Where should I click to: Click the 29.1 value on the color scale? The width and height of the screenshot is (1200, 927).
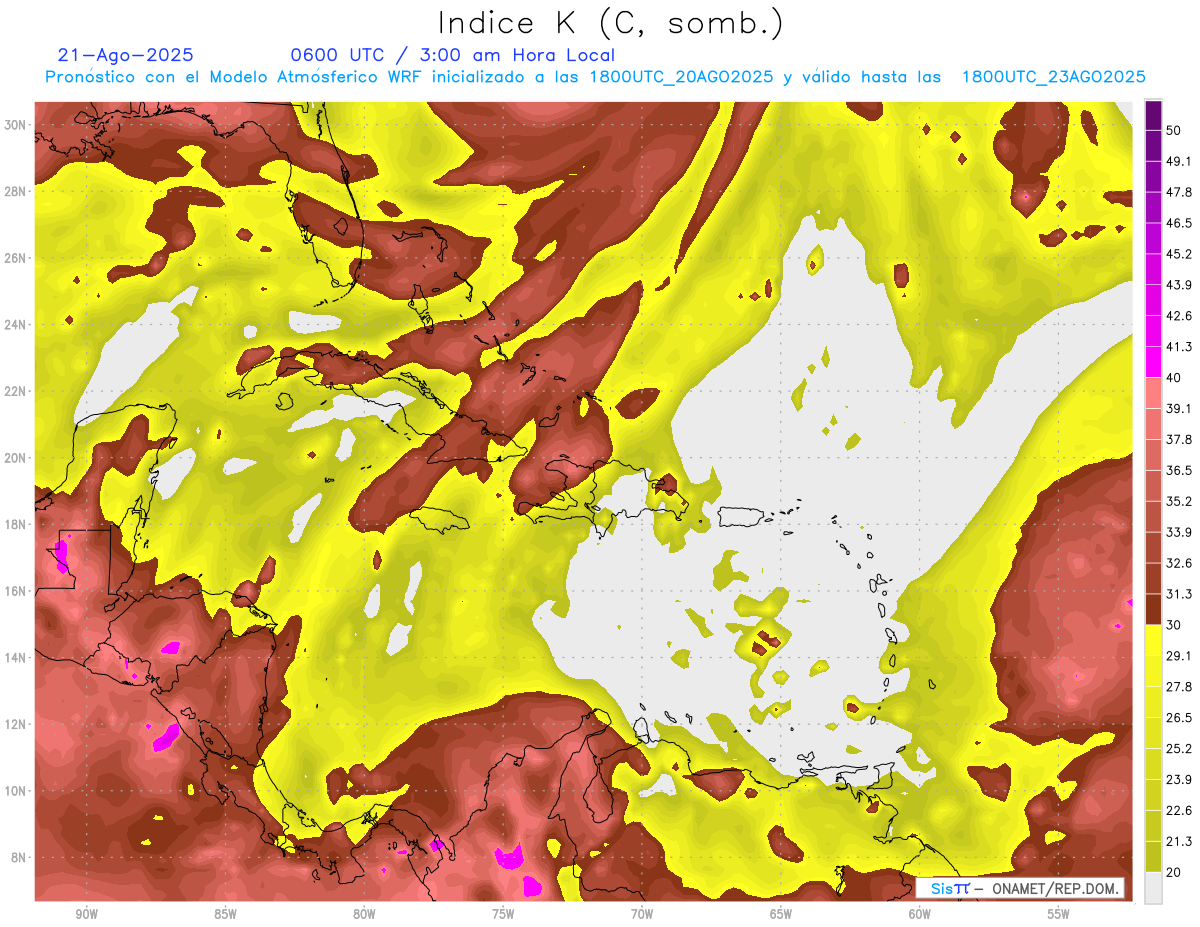point(1178,655)
